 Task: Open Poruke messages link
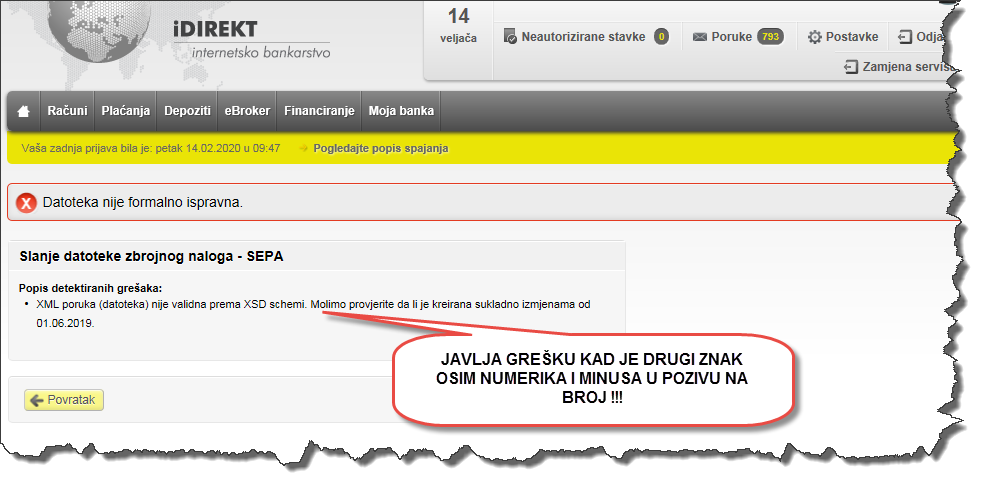tap(731, 37)
